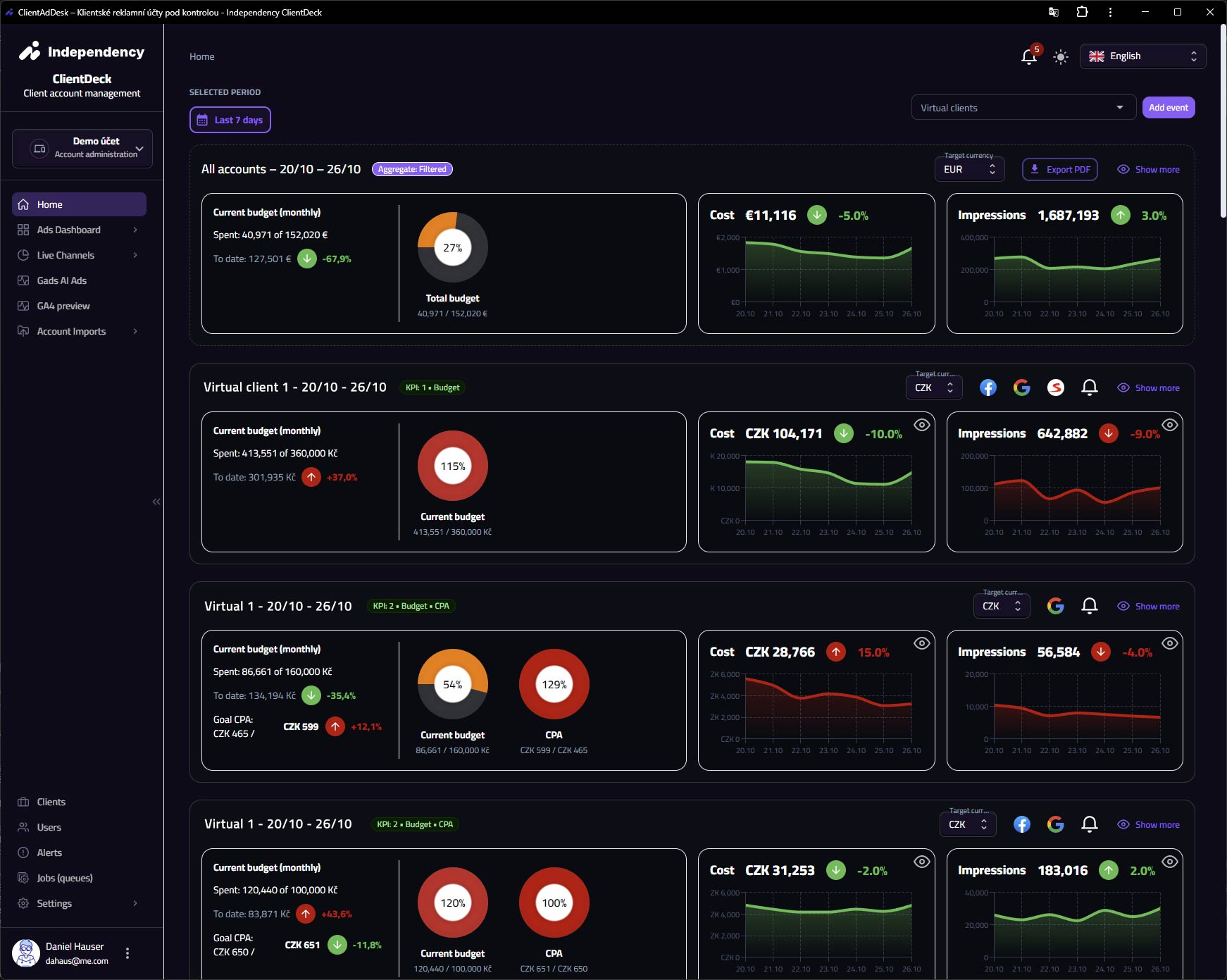
Task: Open the Alerts section
Action: pos(50,852)
